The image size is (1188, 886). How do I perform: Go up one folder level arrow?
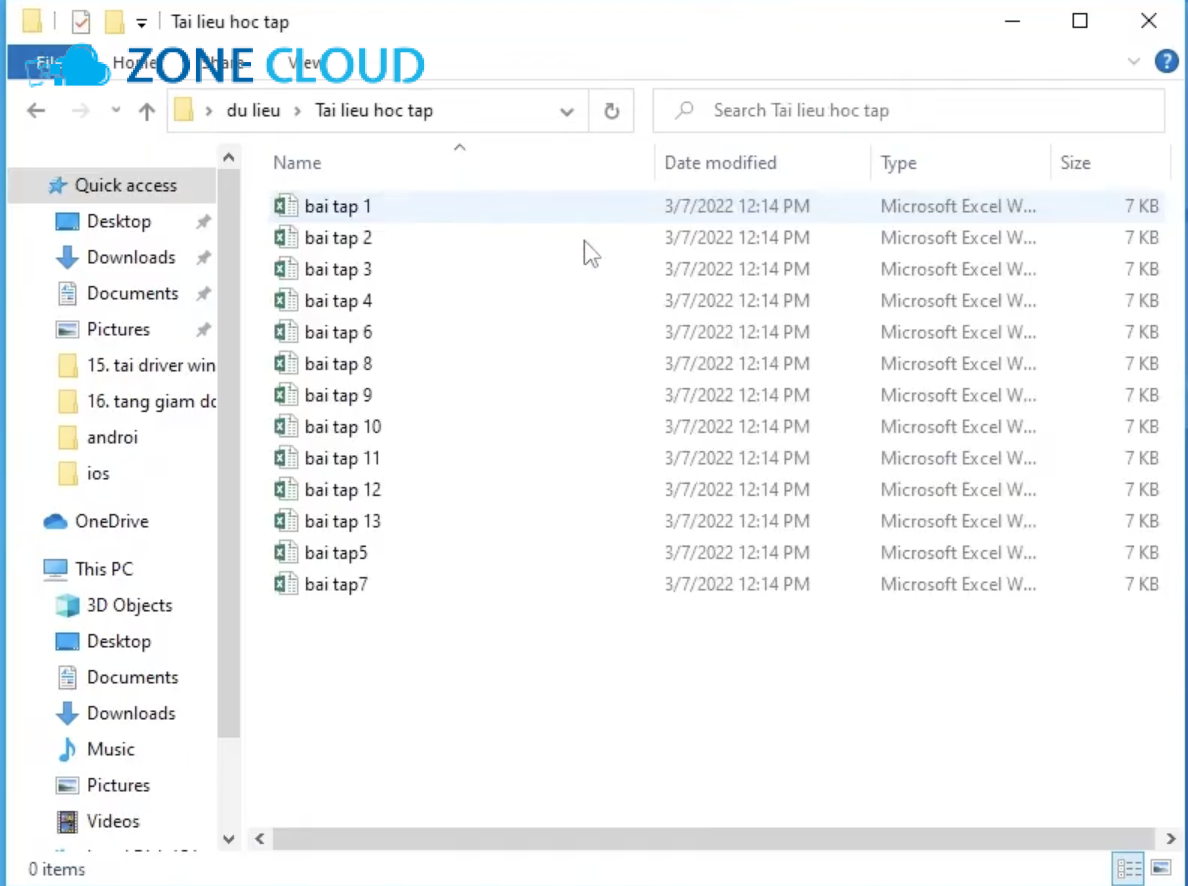tap(146, 111)
